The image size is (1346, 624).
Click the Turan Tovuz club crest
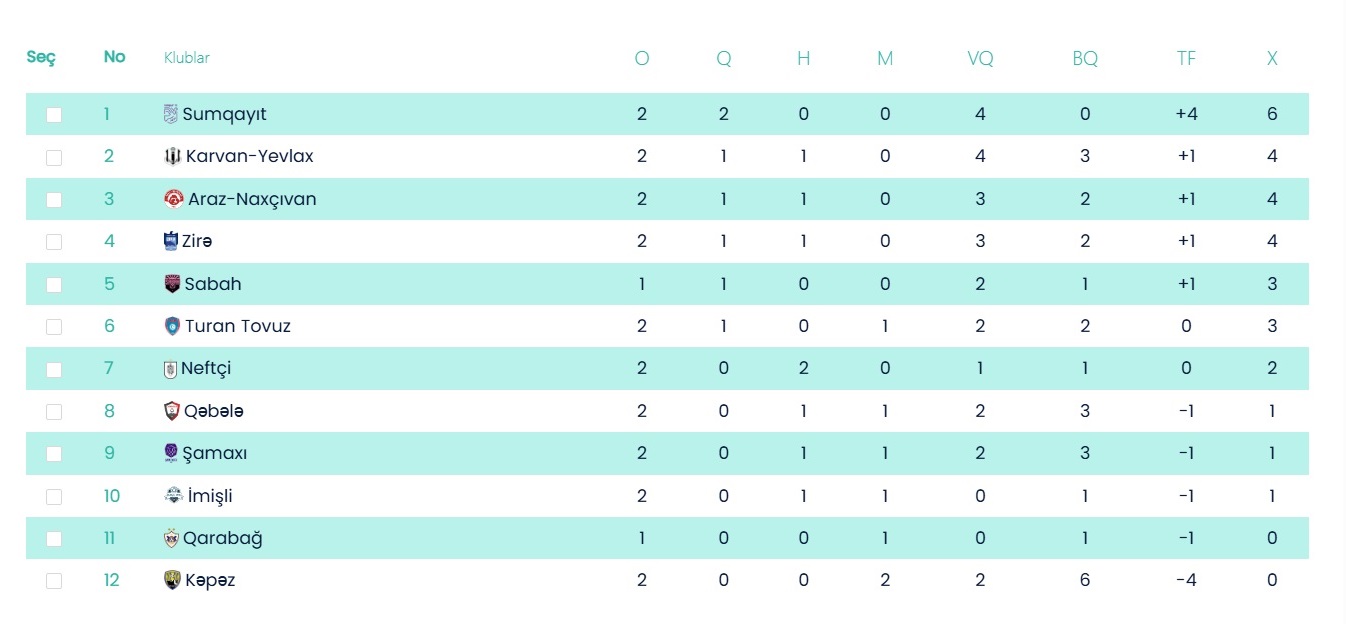pos(172,326)
